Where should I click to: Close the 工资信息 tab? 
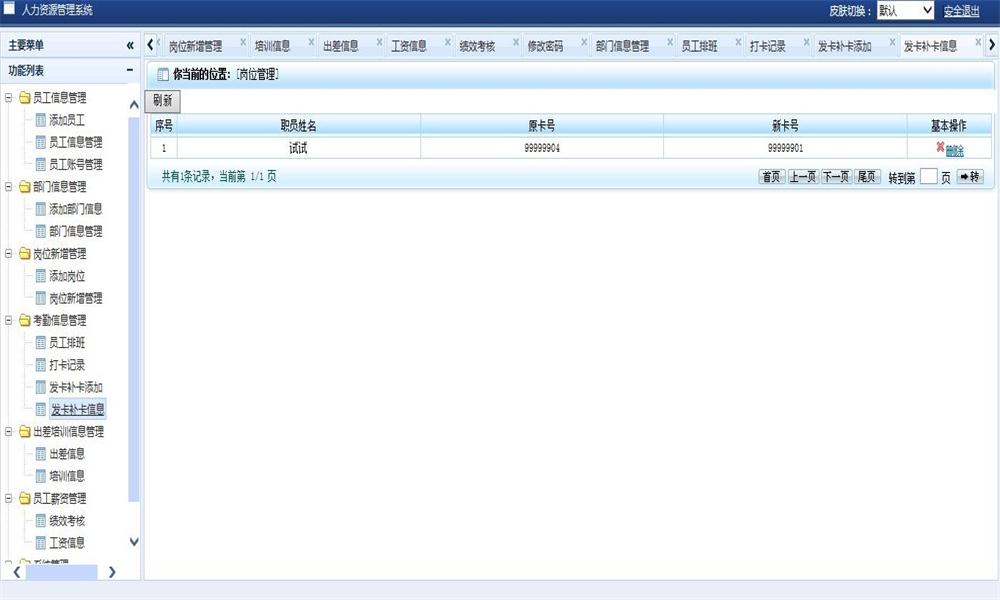pyautogui.click(x=448, y=42)
